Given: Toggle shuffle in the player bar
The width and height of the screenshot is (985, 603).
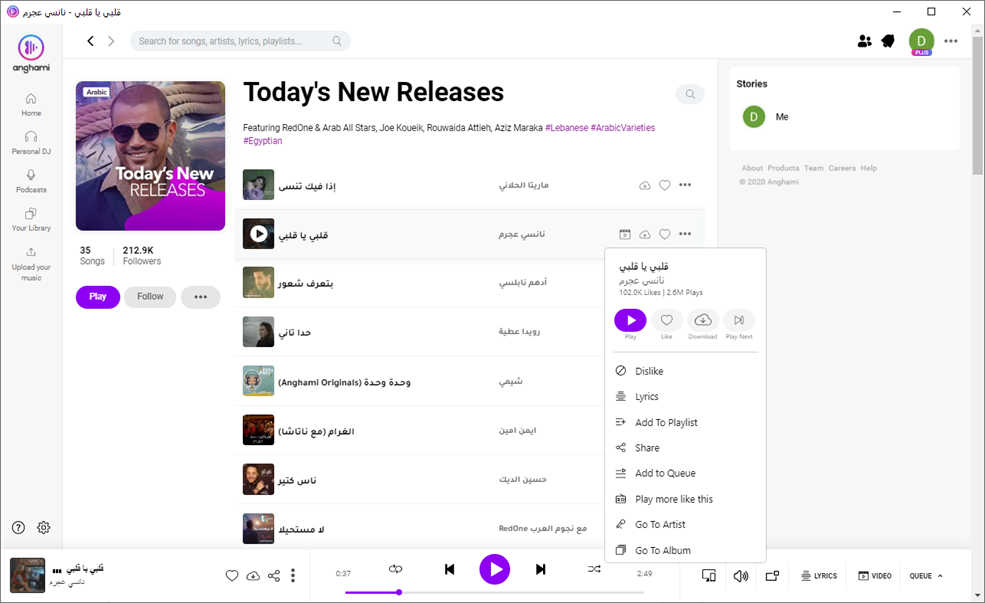Looking at the screenshot, I should tap(594, 569).
